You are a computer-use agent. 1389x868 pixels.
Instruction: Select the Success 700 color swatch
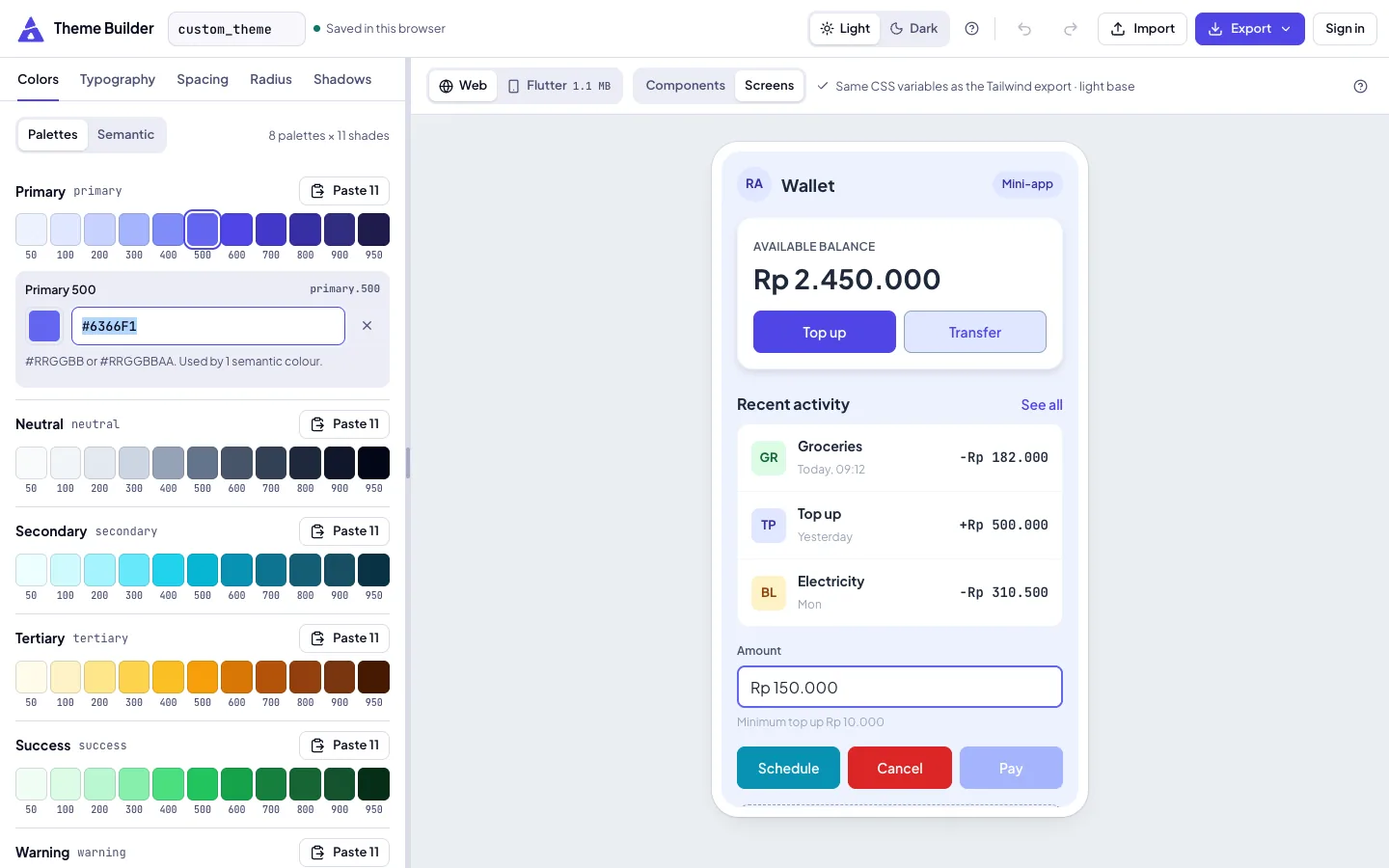pyautogui.click(x=271, y=784)
